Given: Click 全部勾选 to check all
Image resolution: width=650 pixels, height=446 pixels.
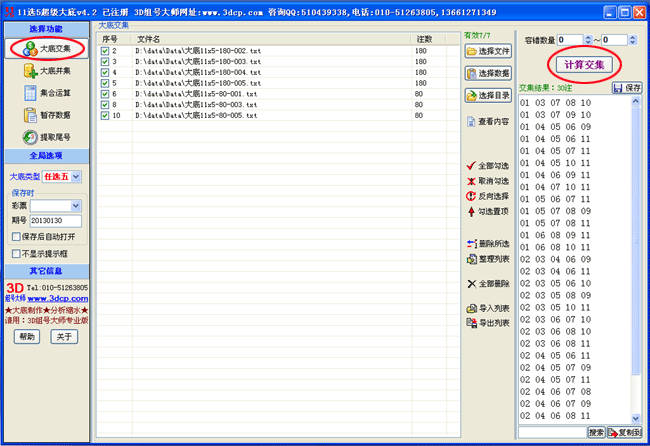Looking at the screenshot, I should pos(488,166).
